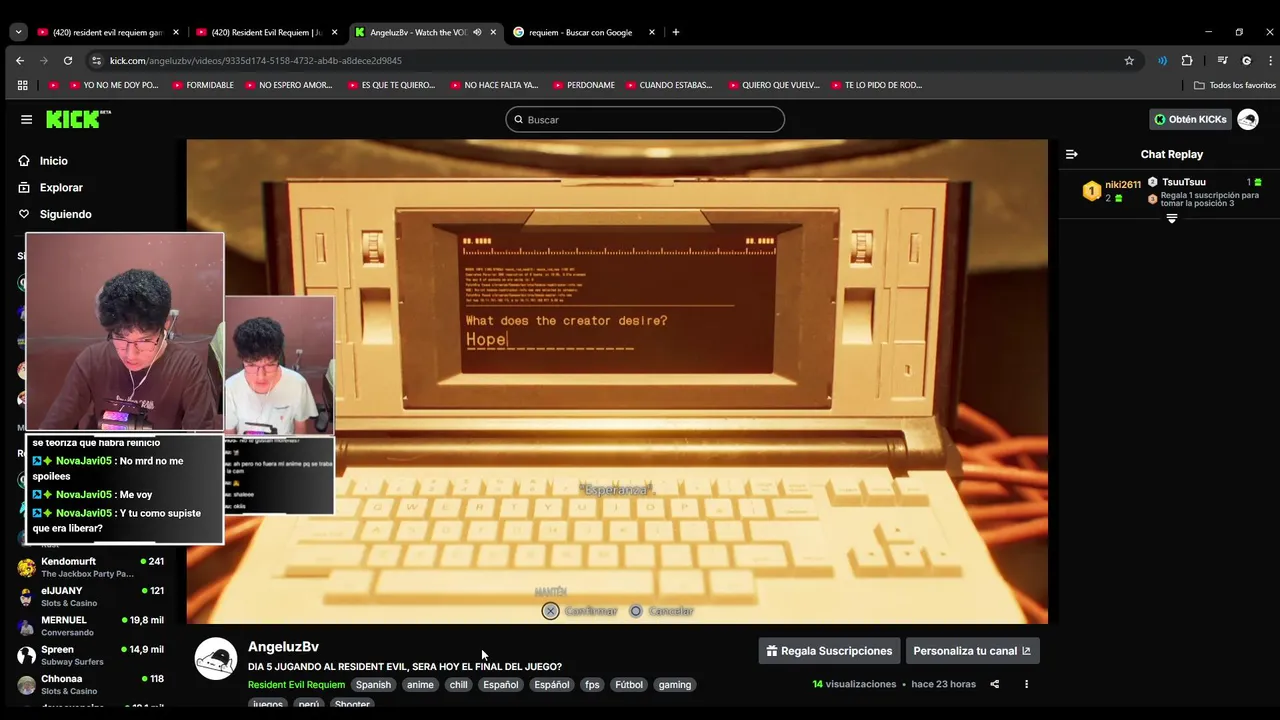Go to Inicio in the sidebar
Screen dimensions: 1280x720
coord(54,161)
